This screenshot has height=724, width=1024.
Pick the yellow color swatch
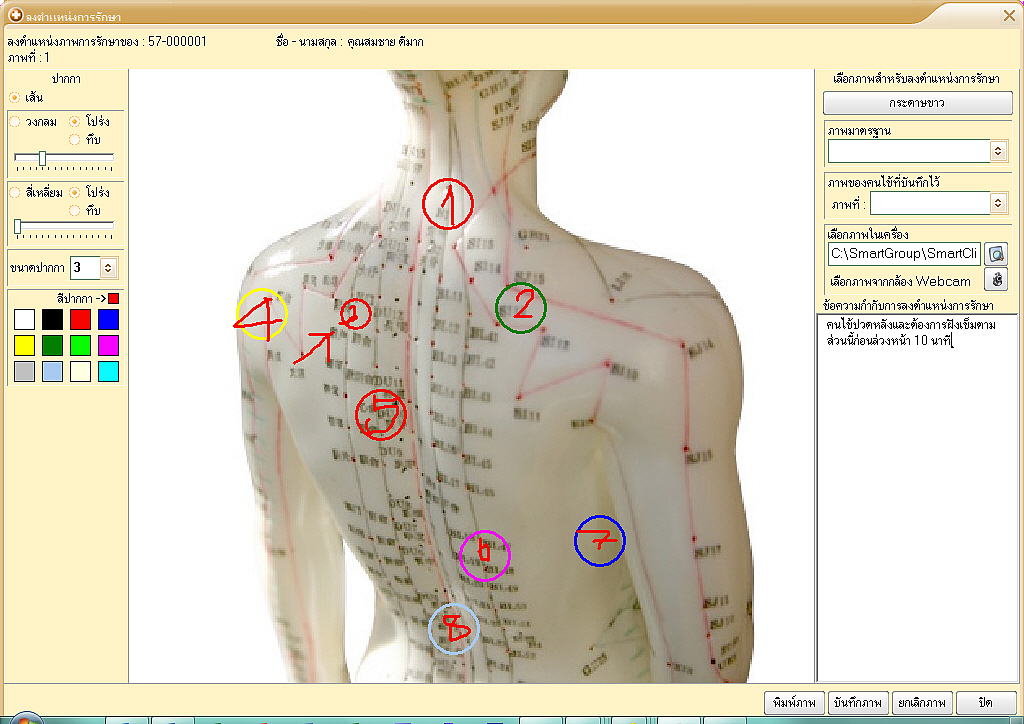(24, 345)
